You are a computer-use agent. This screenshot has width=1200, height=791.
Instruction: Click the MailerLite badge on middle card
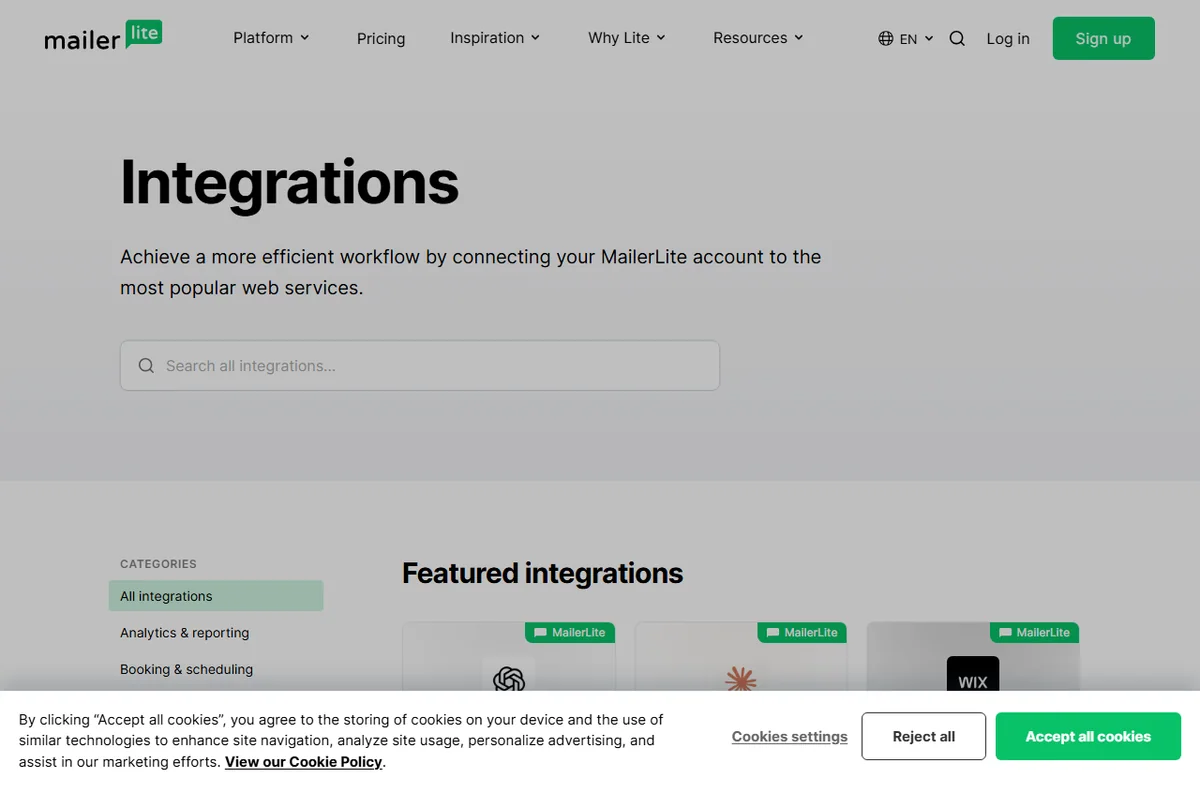coord(802,632)
